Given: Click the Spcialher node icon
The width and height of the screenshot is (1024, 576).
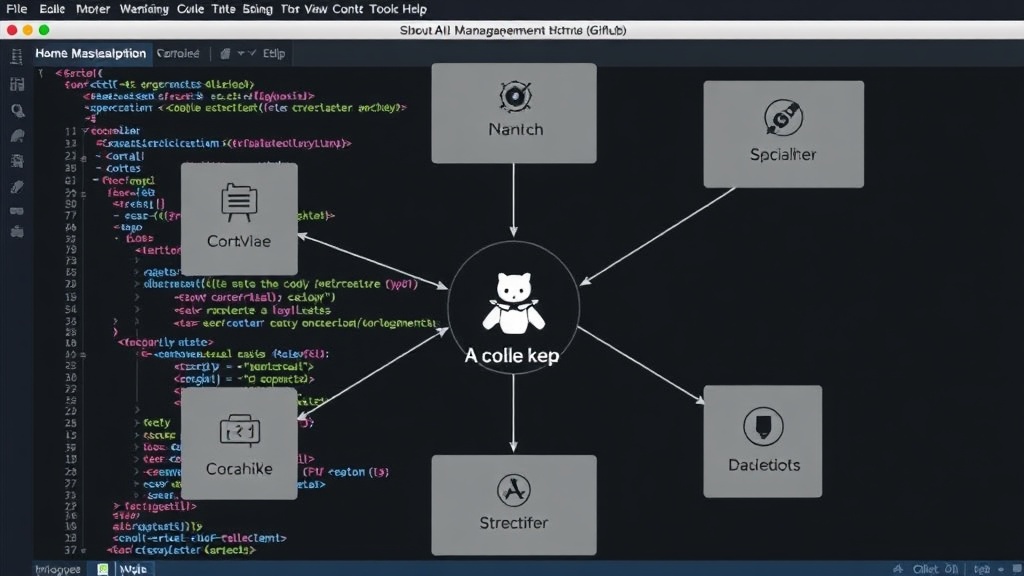Looking at the screenshot, I should point(783,118).
